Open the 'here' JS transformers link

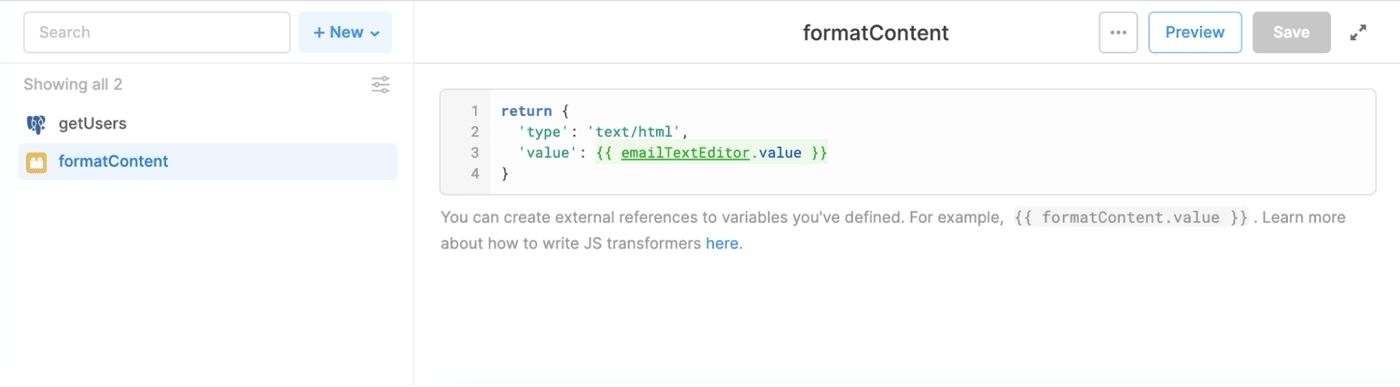[x=722, y=243]
